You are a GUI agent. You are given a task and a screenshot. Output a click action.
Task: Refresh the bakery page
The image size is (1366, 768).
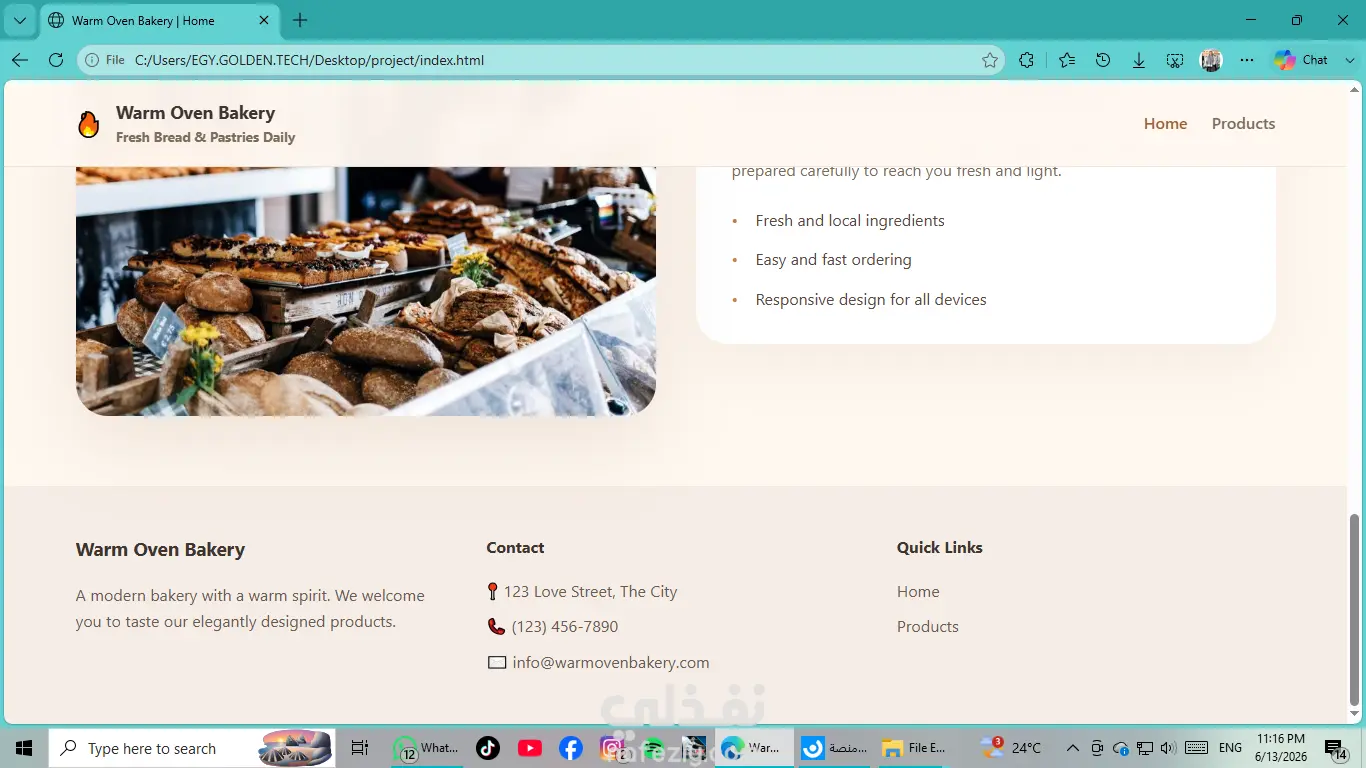tap(56, 60)
